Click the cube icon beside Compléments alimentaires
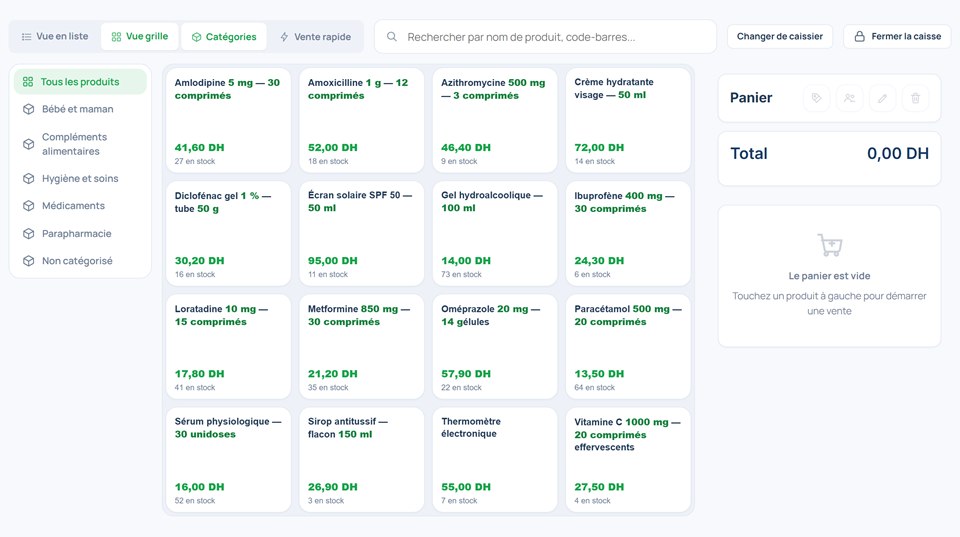This screenshot has height=537, width=960. [28, 144]
